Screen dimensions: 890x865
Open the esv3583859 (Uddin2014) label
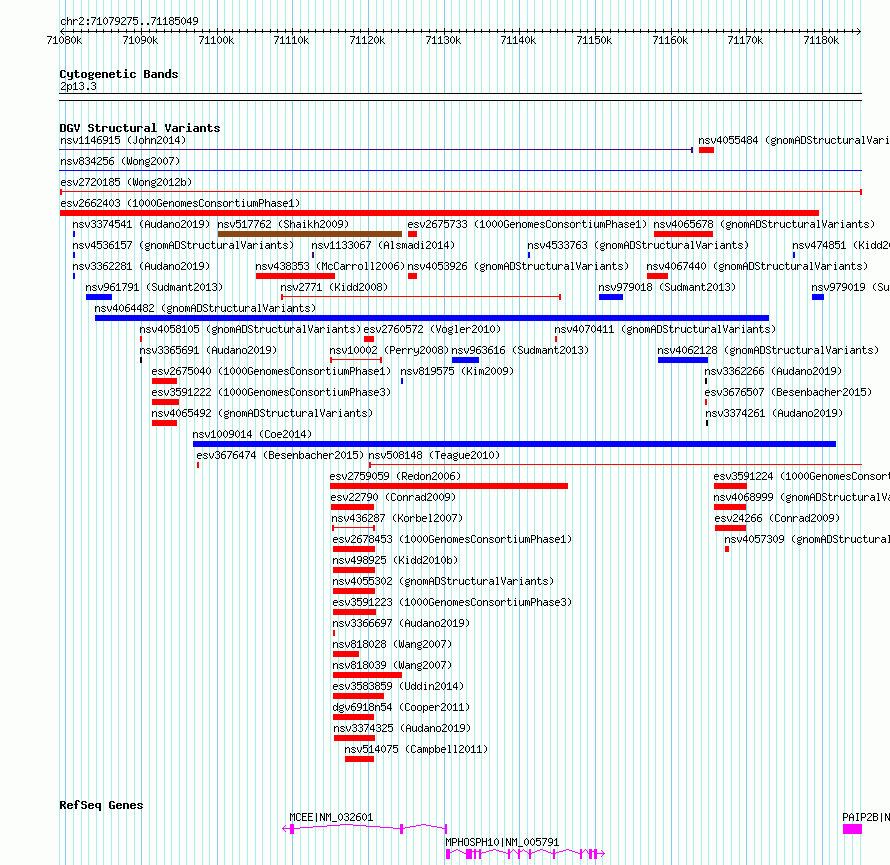point(398,686)
